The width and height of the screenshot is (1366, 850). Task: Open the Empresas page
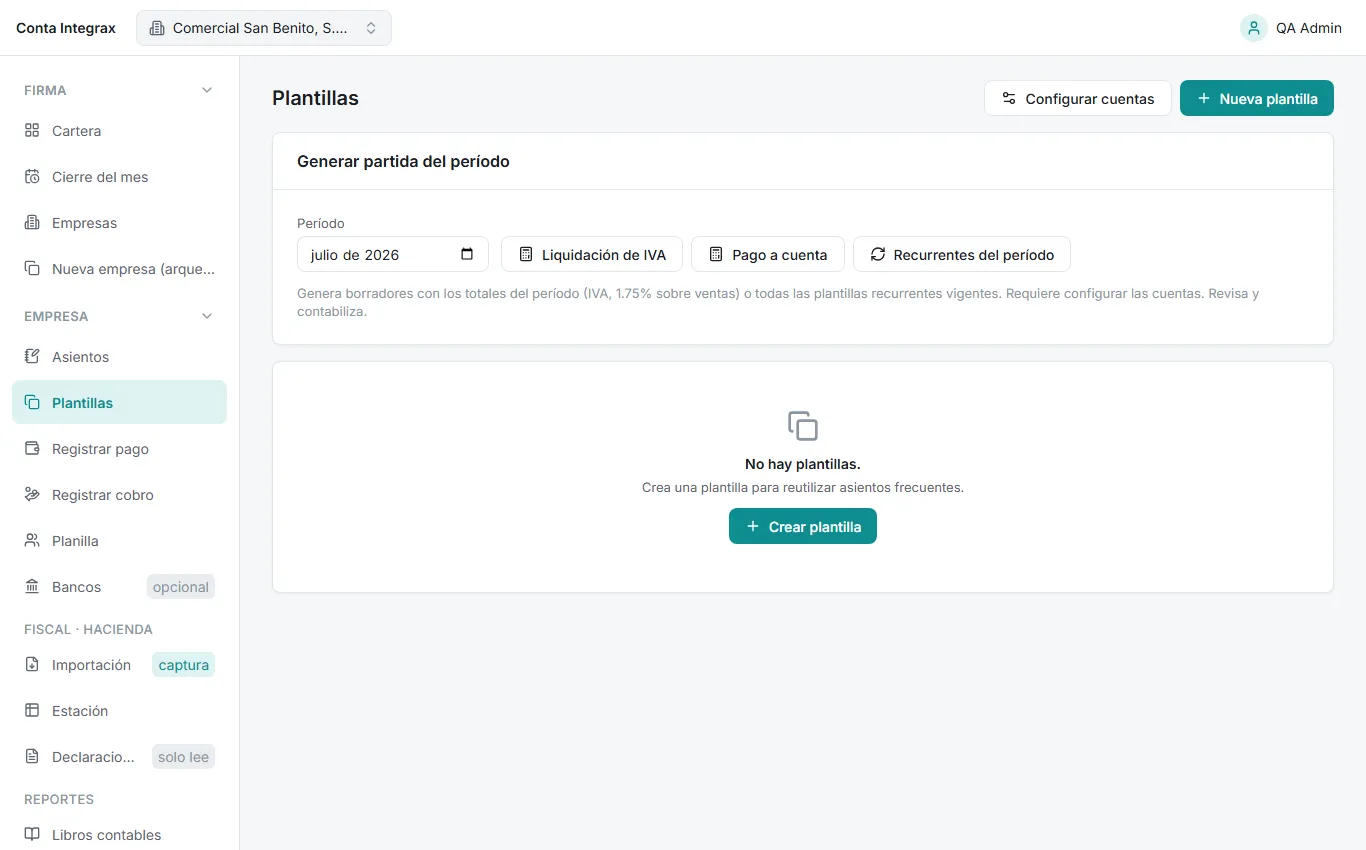point(120,223)
